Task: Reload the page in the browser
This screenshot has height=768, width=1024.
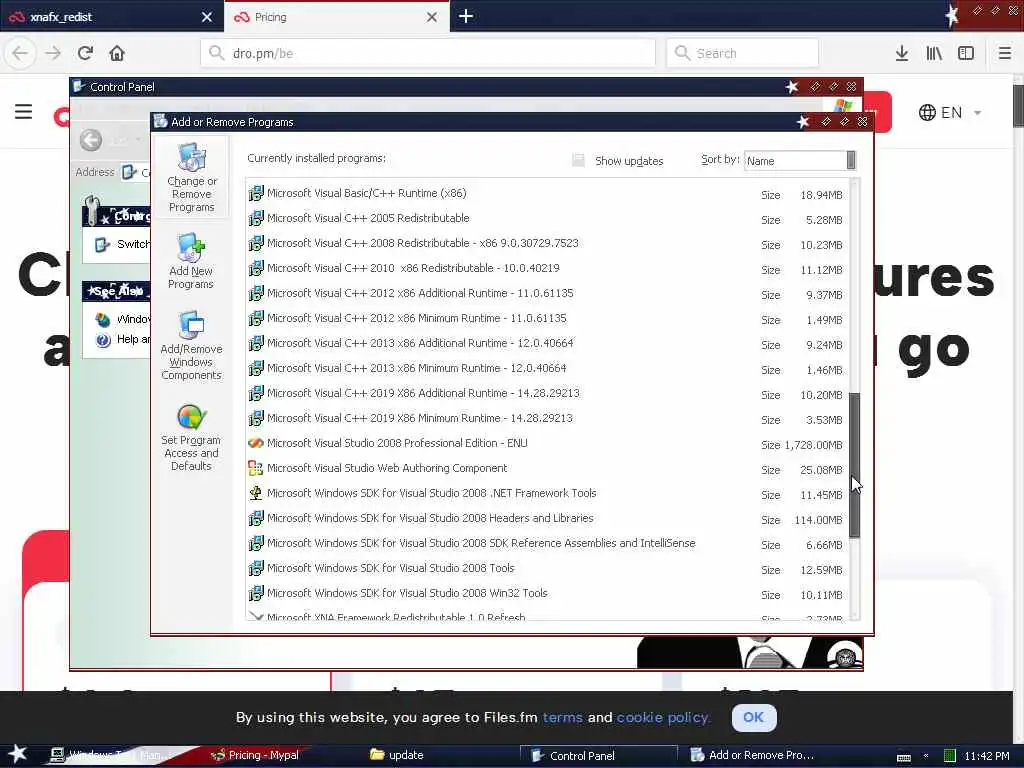Action: (x=85, y=53)
